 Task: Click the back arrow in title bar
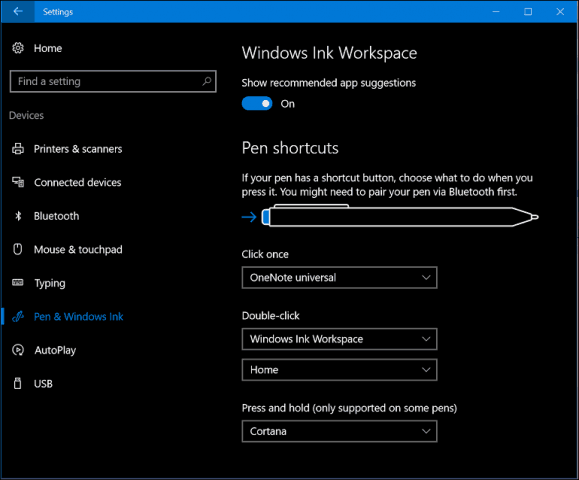point(18,11)
